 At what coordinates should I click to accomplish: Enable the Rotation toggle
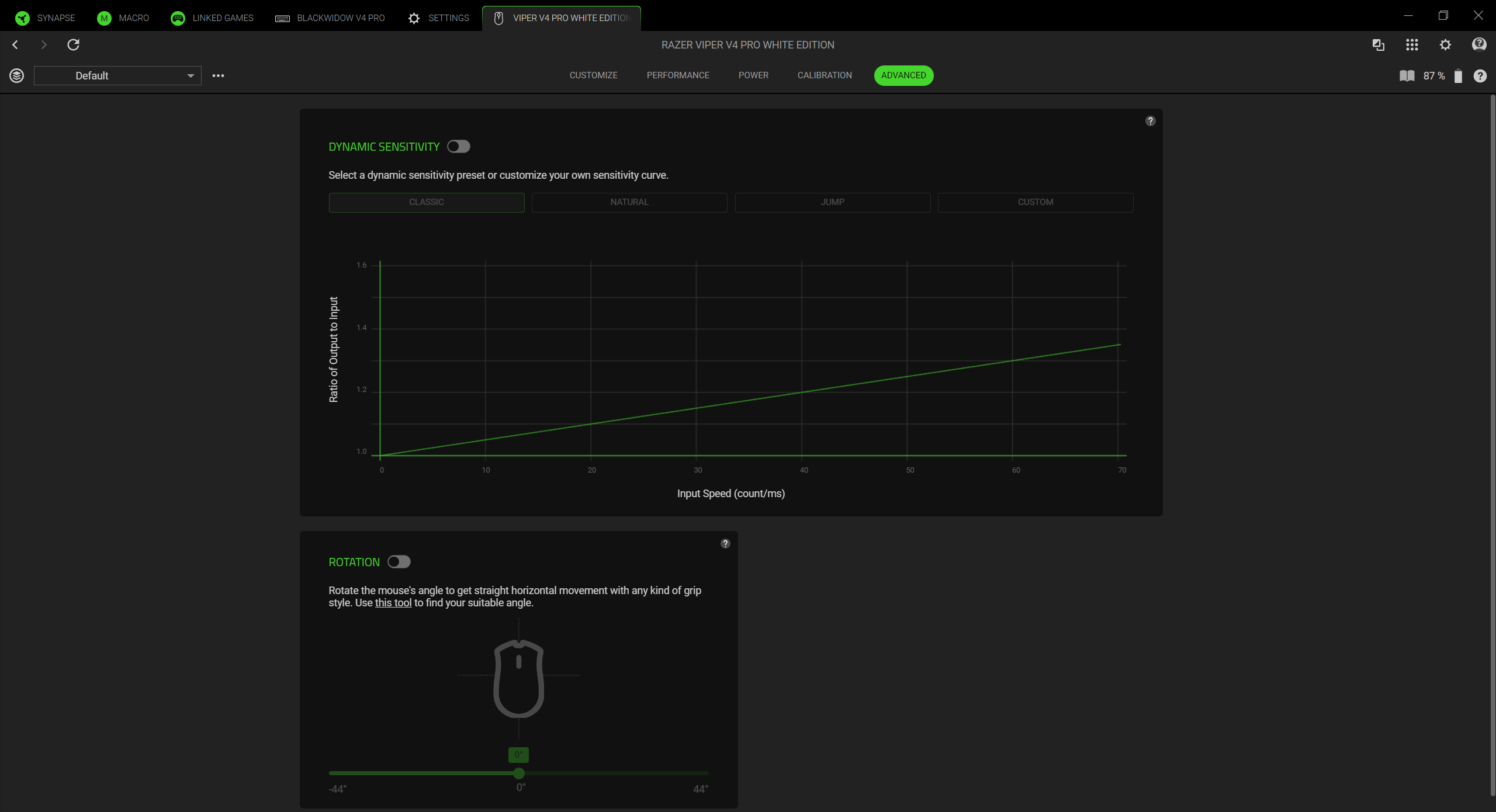[399, 561]
